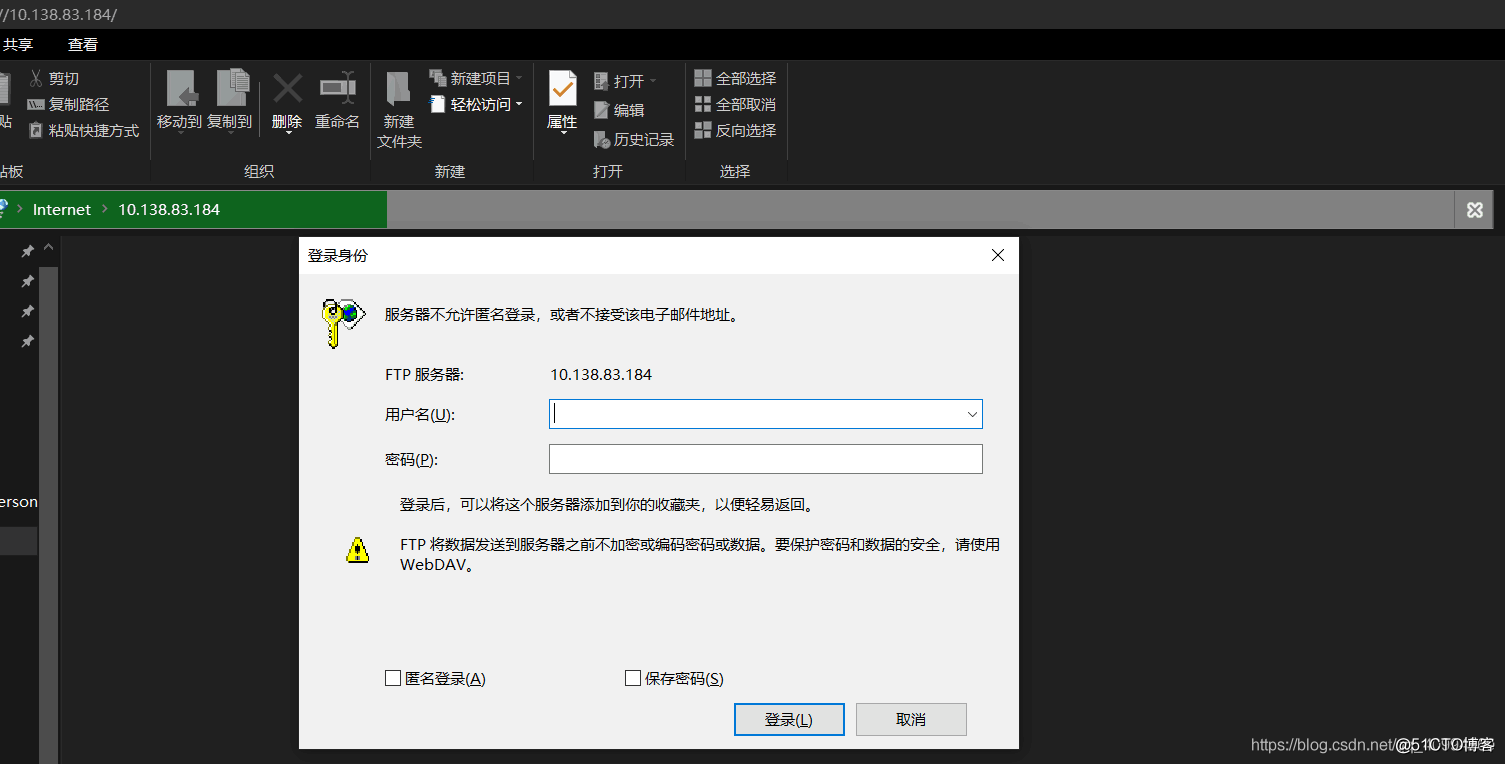Click the fourth pin icon in navigation pane
The image size is (1505, 764).
pos(28,341)
